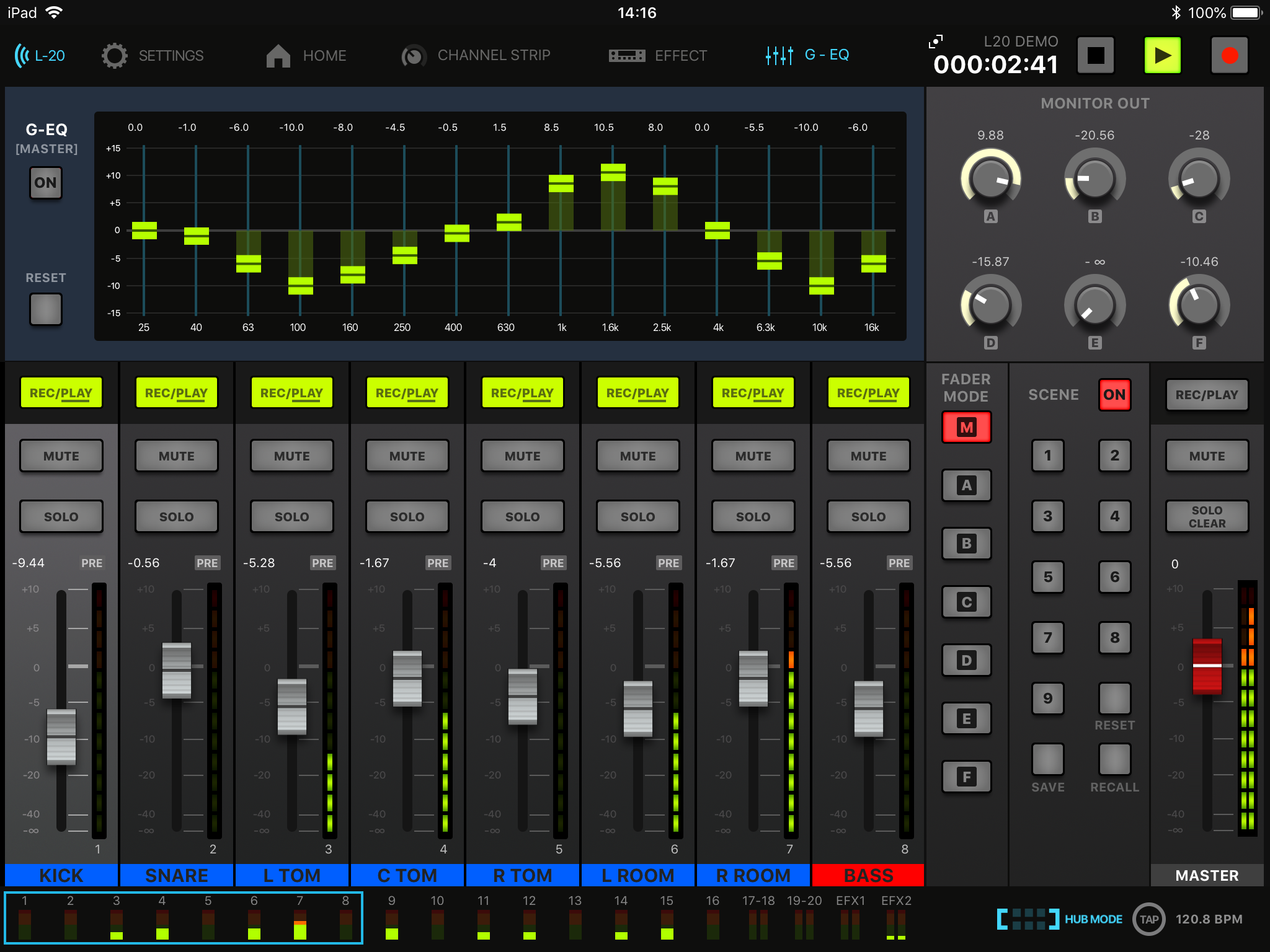Turn off the Scene ON toggle
Image resolution: width=1270 pixels, height=952 pixels.
[x=1114, y=395]
